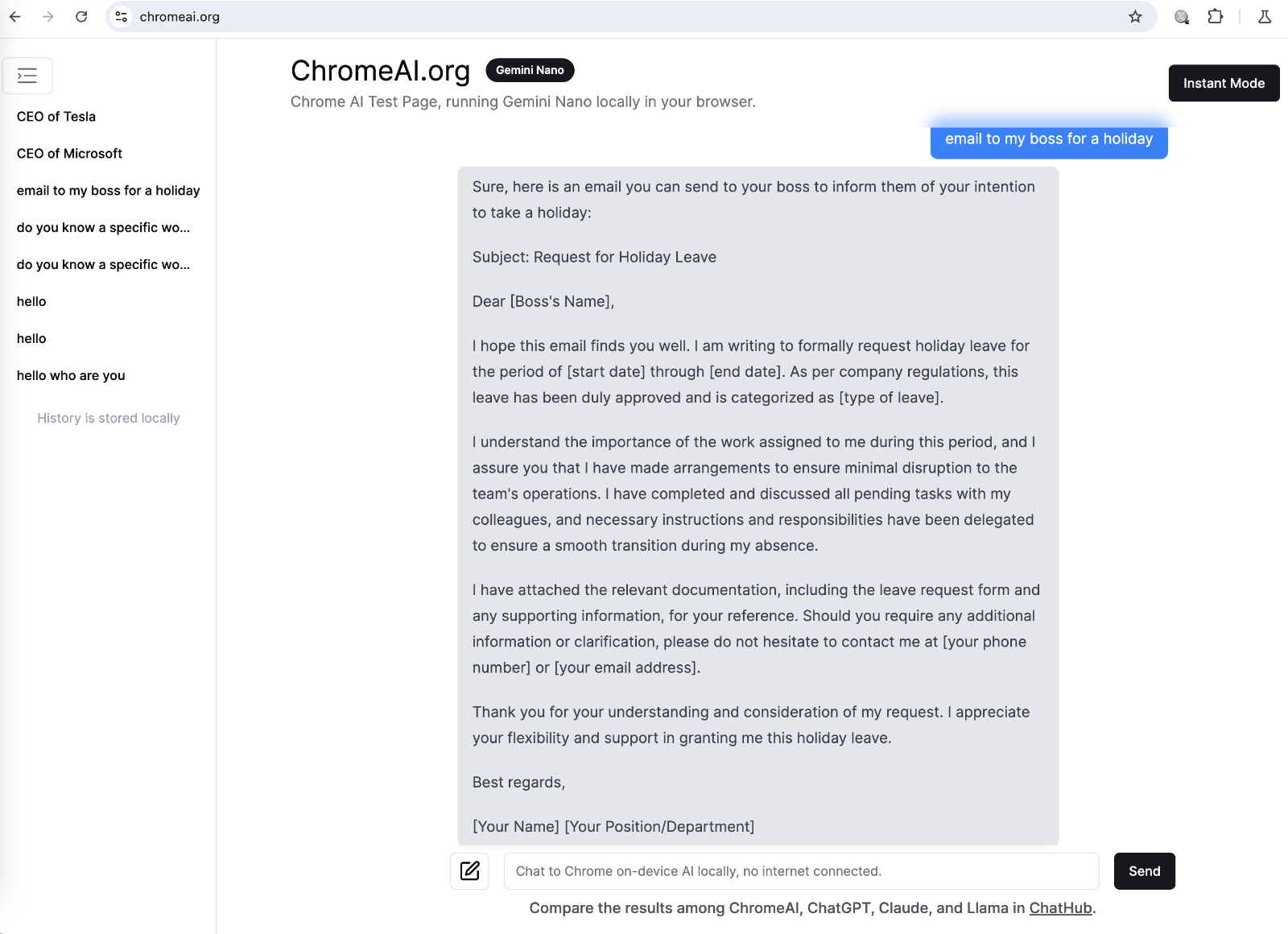Open the 'CEO of Microsoft' conversation
1288x934 pixels.
point(69,153)
